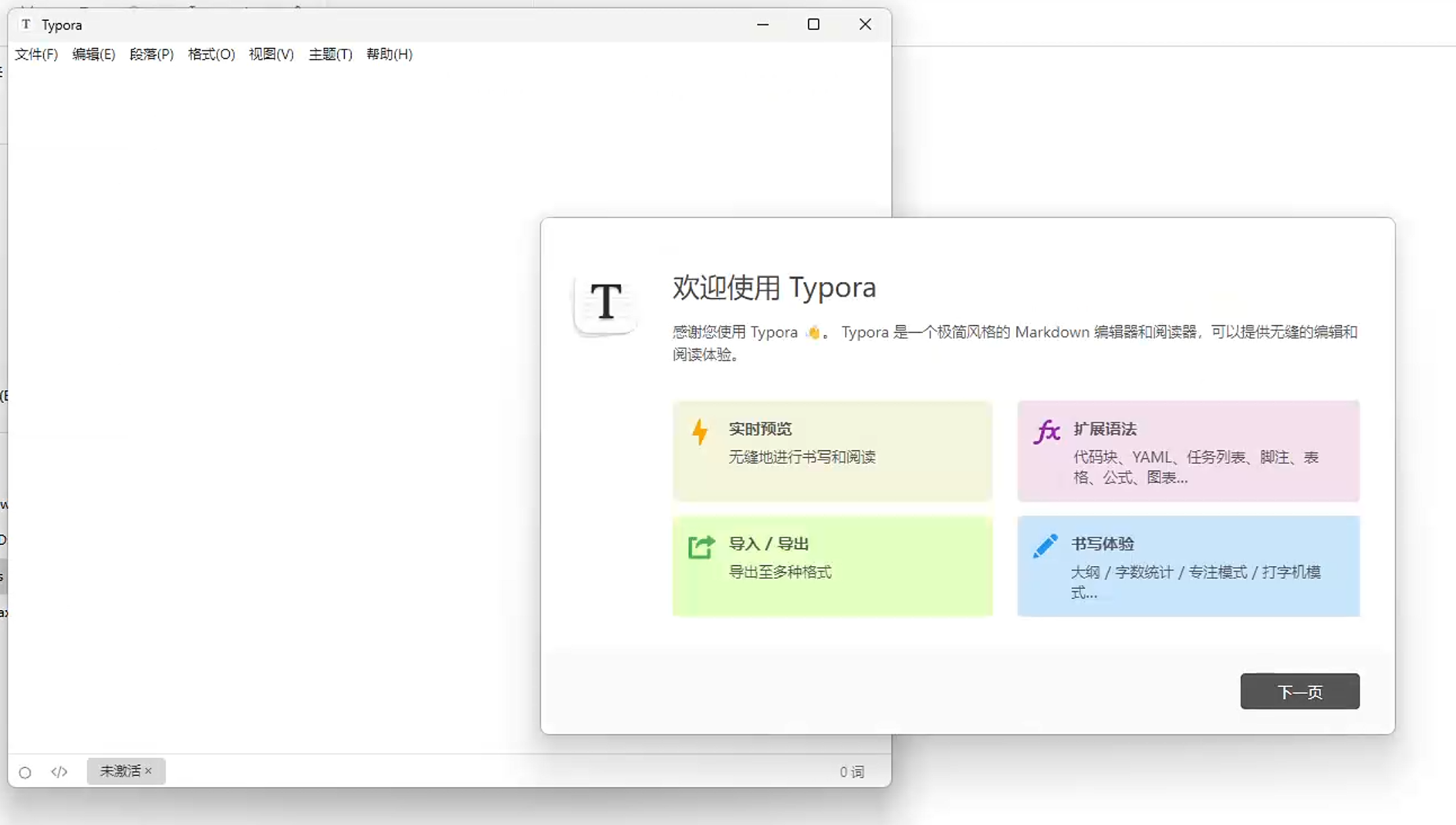Open the 主题(T) menu
This screenshot has width=1456, height=825.
coord(330,55)
